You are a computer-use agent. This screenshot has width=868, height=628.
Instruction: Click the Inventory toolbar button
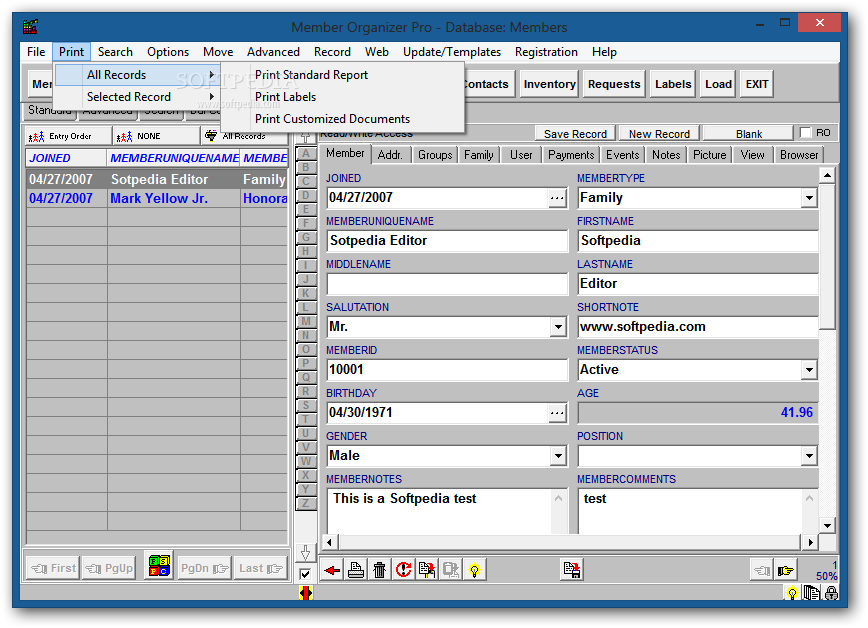(x=549, y=84)
